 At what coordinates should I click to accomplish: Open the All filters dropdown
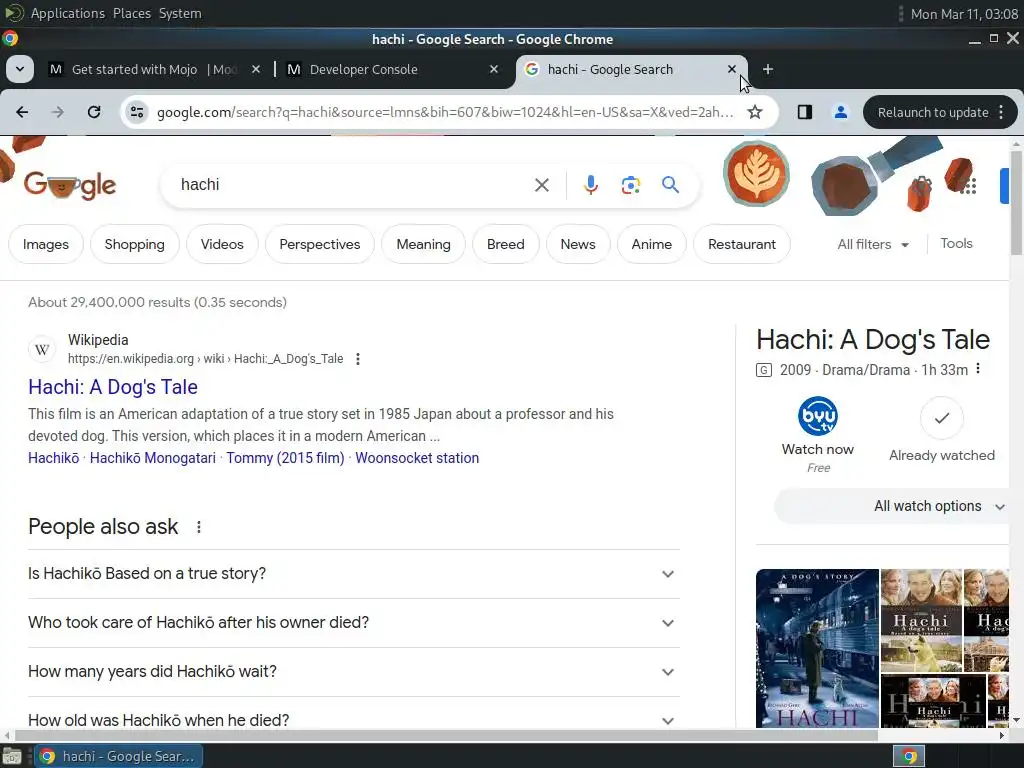[873, 244]
